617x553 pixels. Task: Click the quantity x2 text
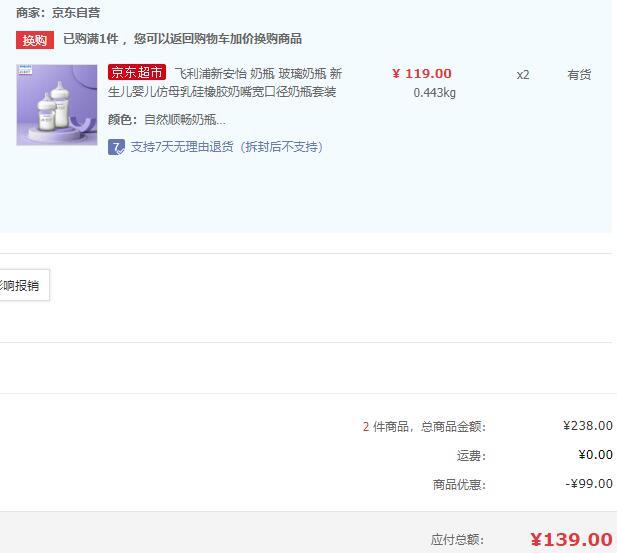[x=523, y=75]
